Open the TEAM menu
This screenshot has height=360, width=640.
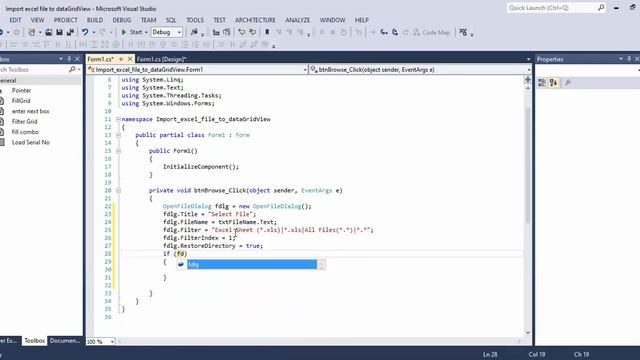coord(149,20)
